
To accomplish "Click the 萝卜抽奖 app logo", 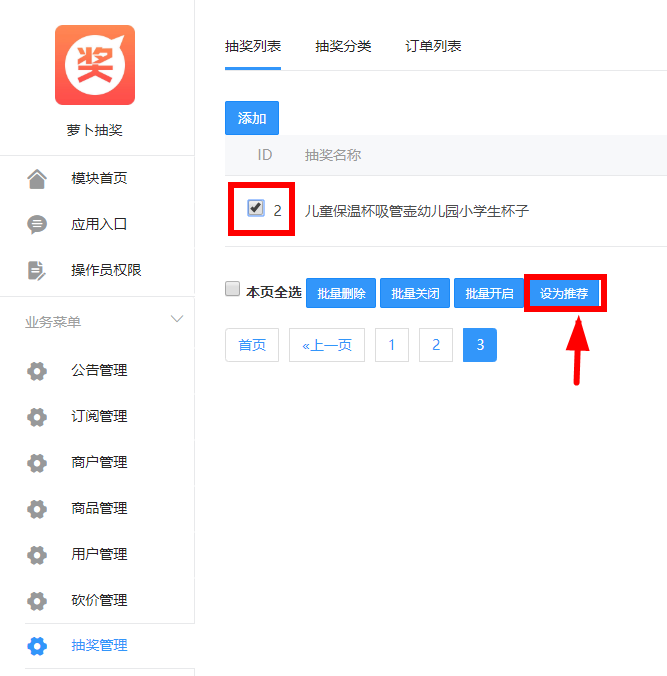I will [x=95, y=65].
